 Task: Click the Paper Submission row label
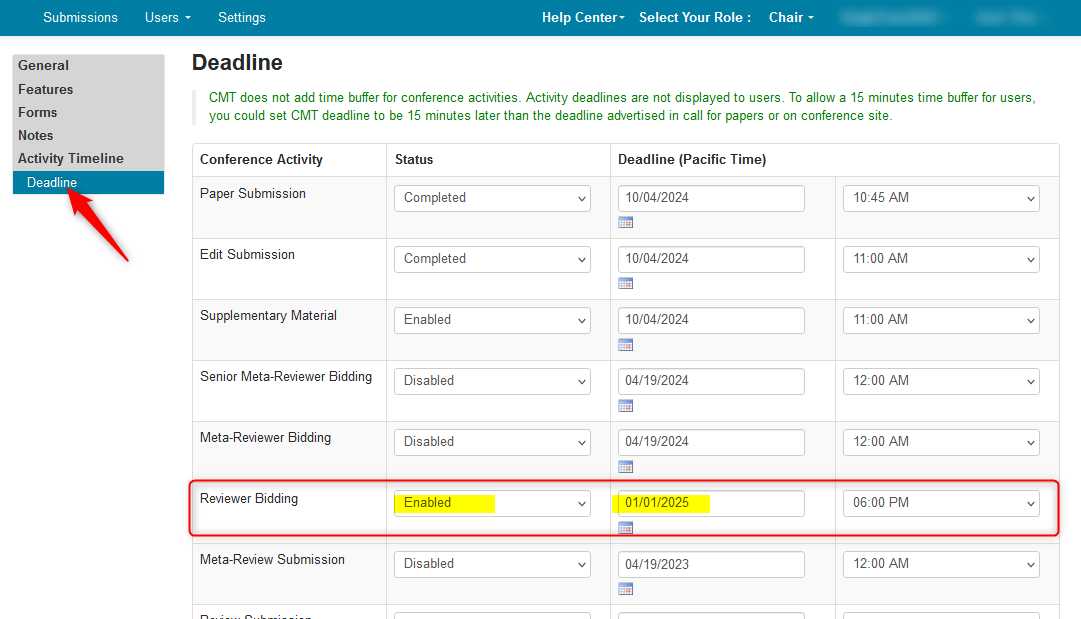[252, 194]
